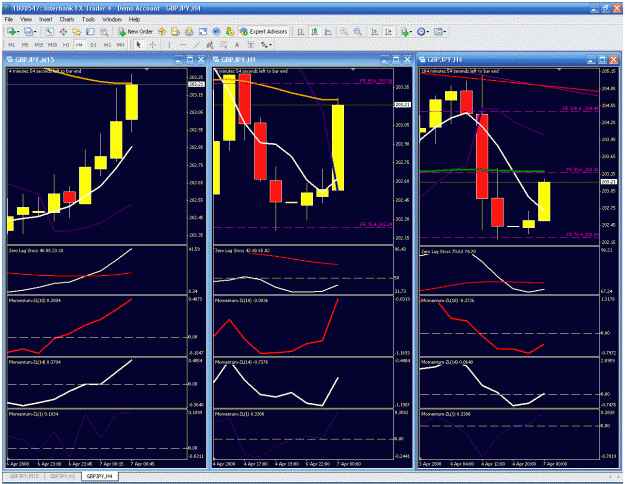Expand the New Chart dropdown arrow
625x484 pixels.
[18, 32]
